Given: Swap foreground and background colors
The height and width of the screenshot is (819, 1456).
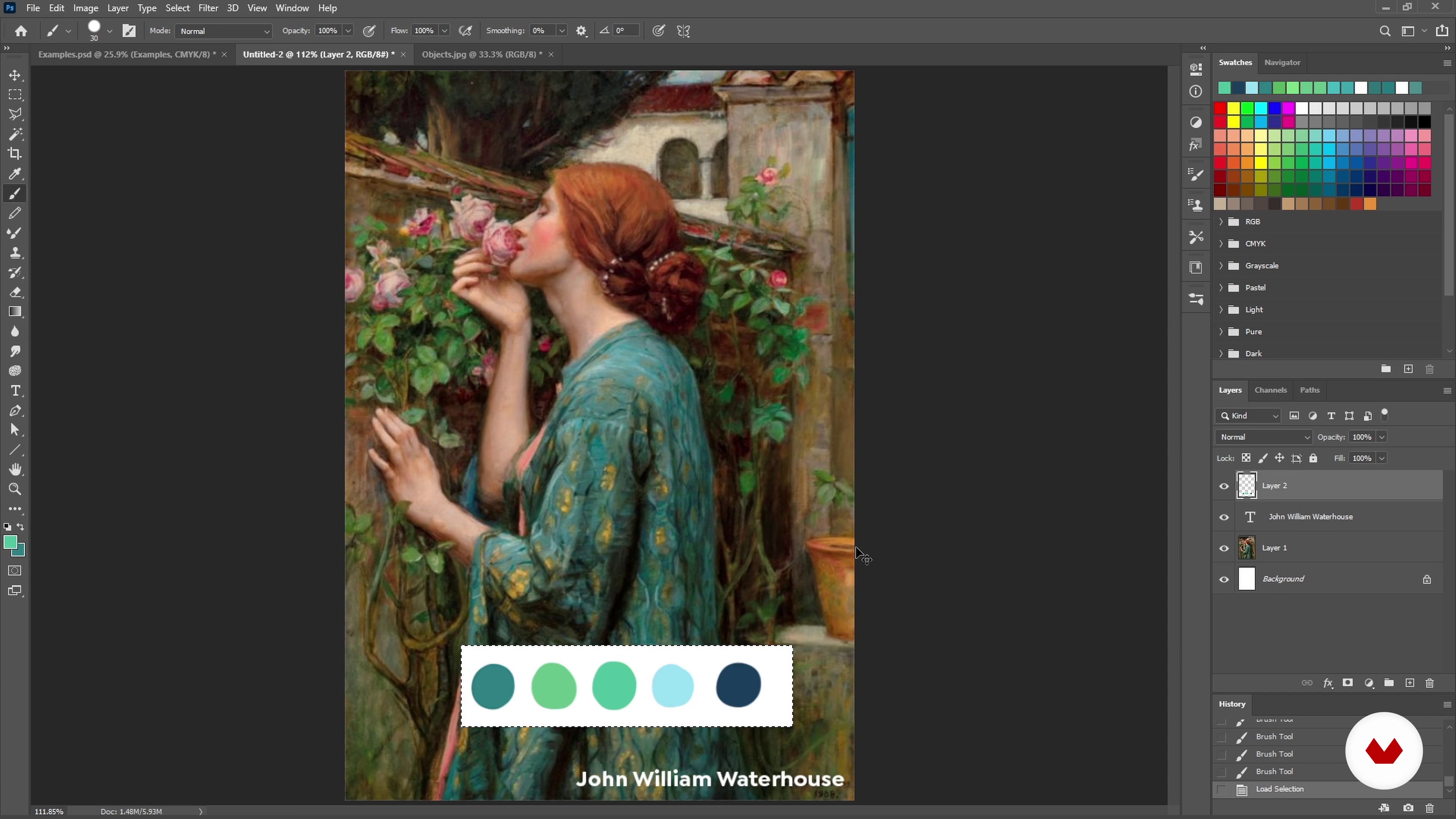Looking at the screenshot, I should point(21,527).
